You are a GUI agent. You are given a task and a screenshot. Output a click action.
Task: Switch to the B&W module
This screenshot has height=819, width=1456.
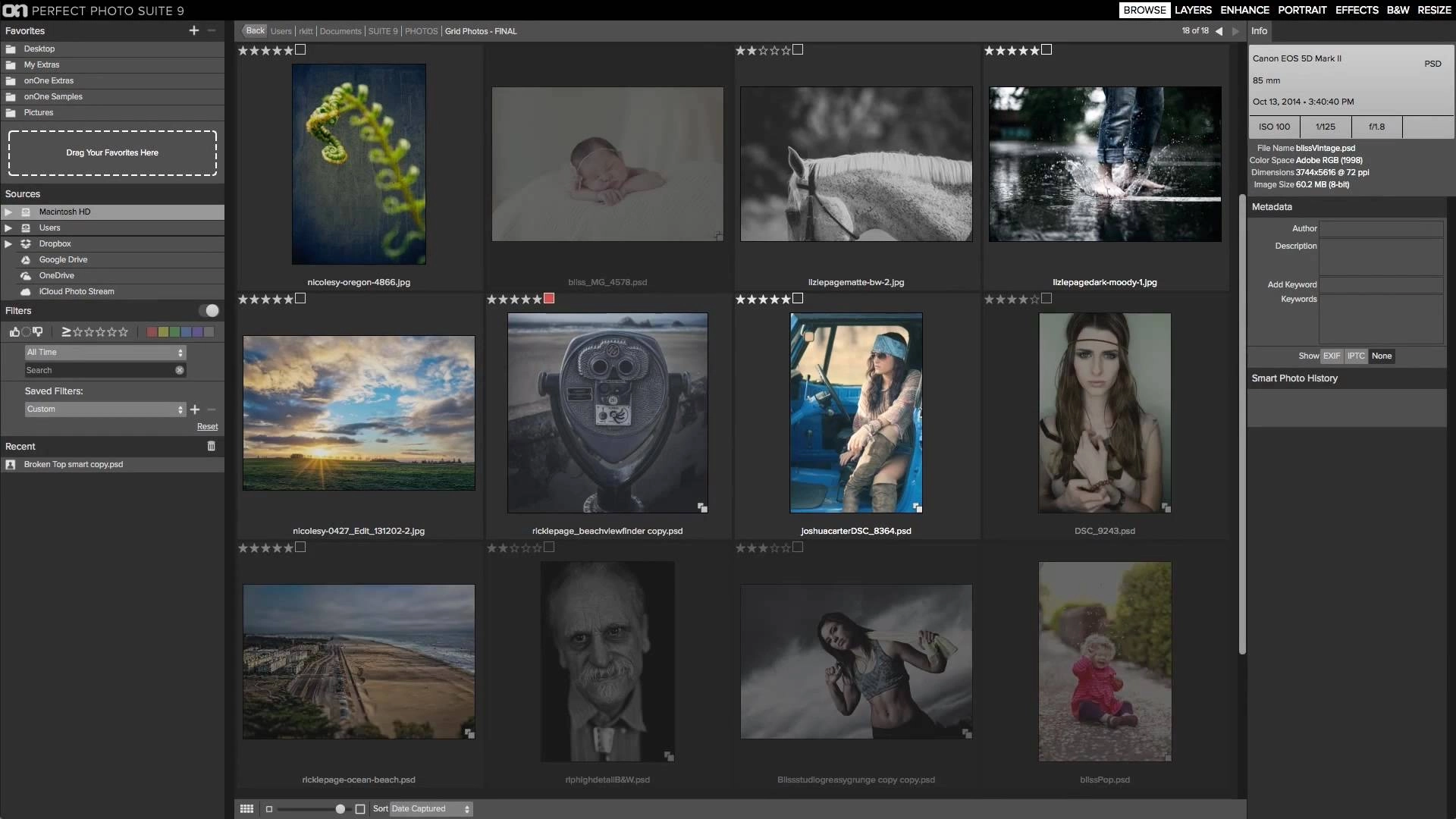(x=1398, y=10)
